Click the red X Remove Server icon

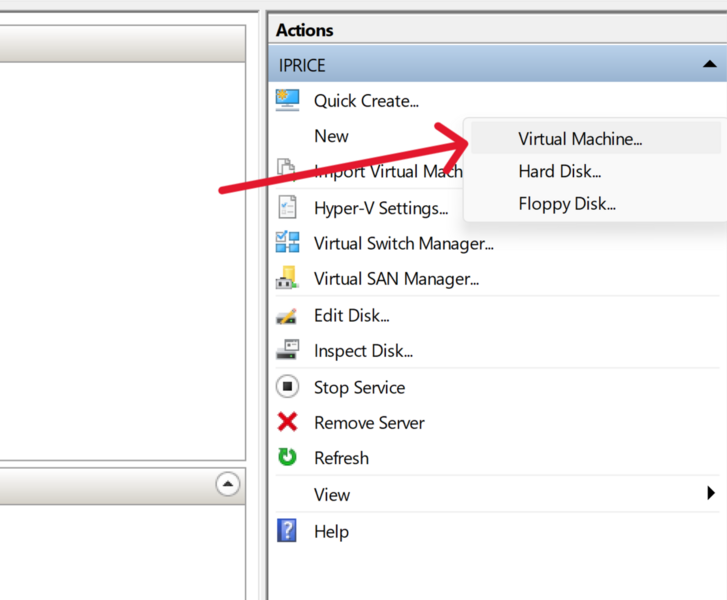click(x=287, y=422)
